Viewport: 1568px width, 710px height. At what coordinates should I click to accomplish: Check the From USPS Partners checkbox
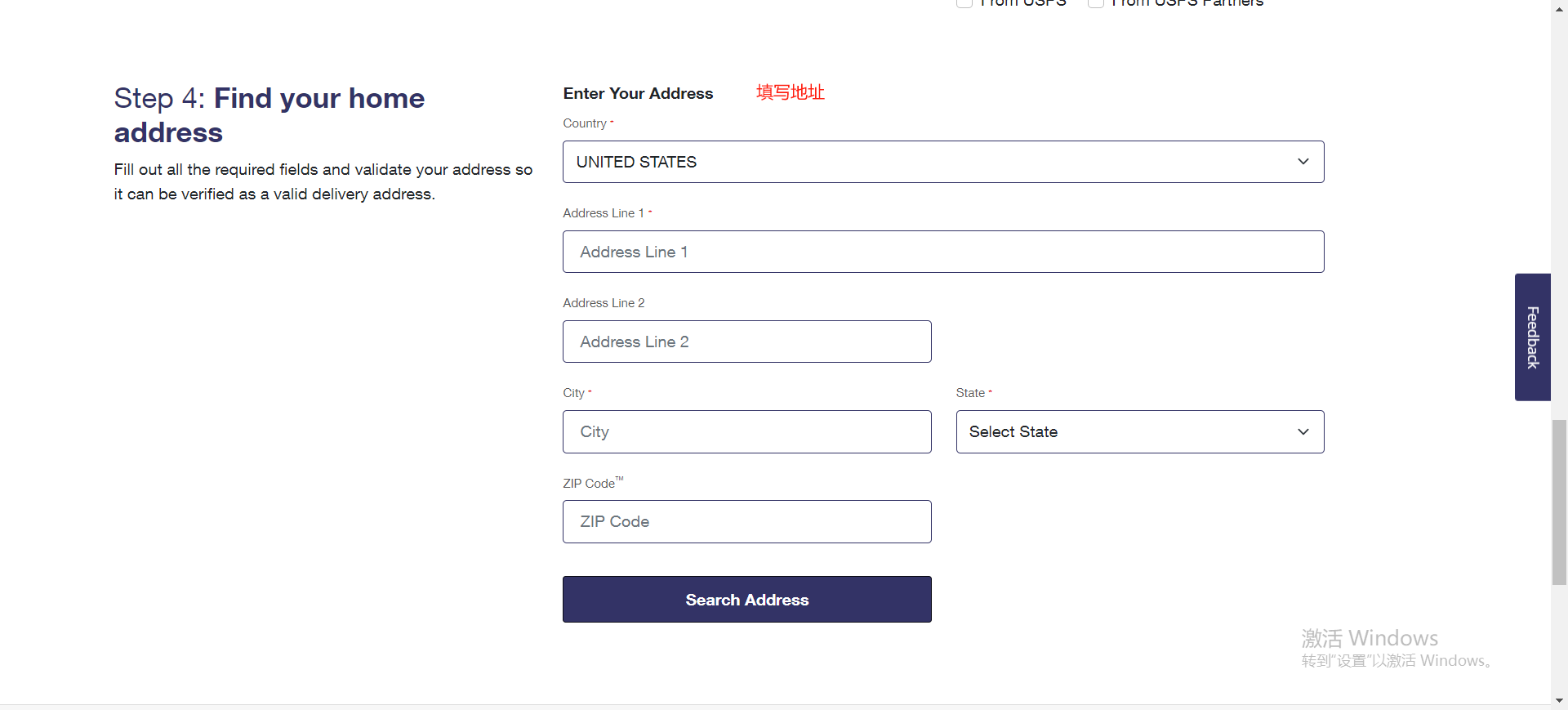coord(1096,2)
